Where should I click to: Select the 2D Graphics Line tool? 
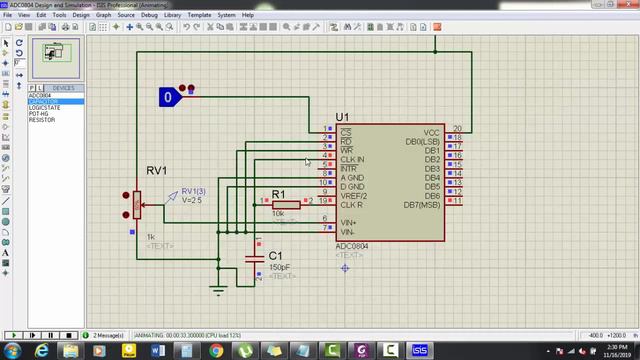tap(6, 201)
